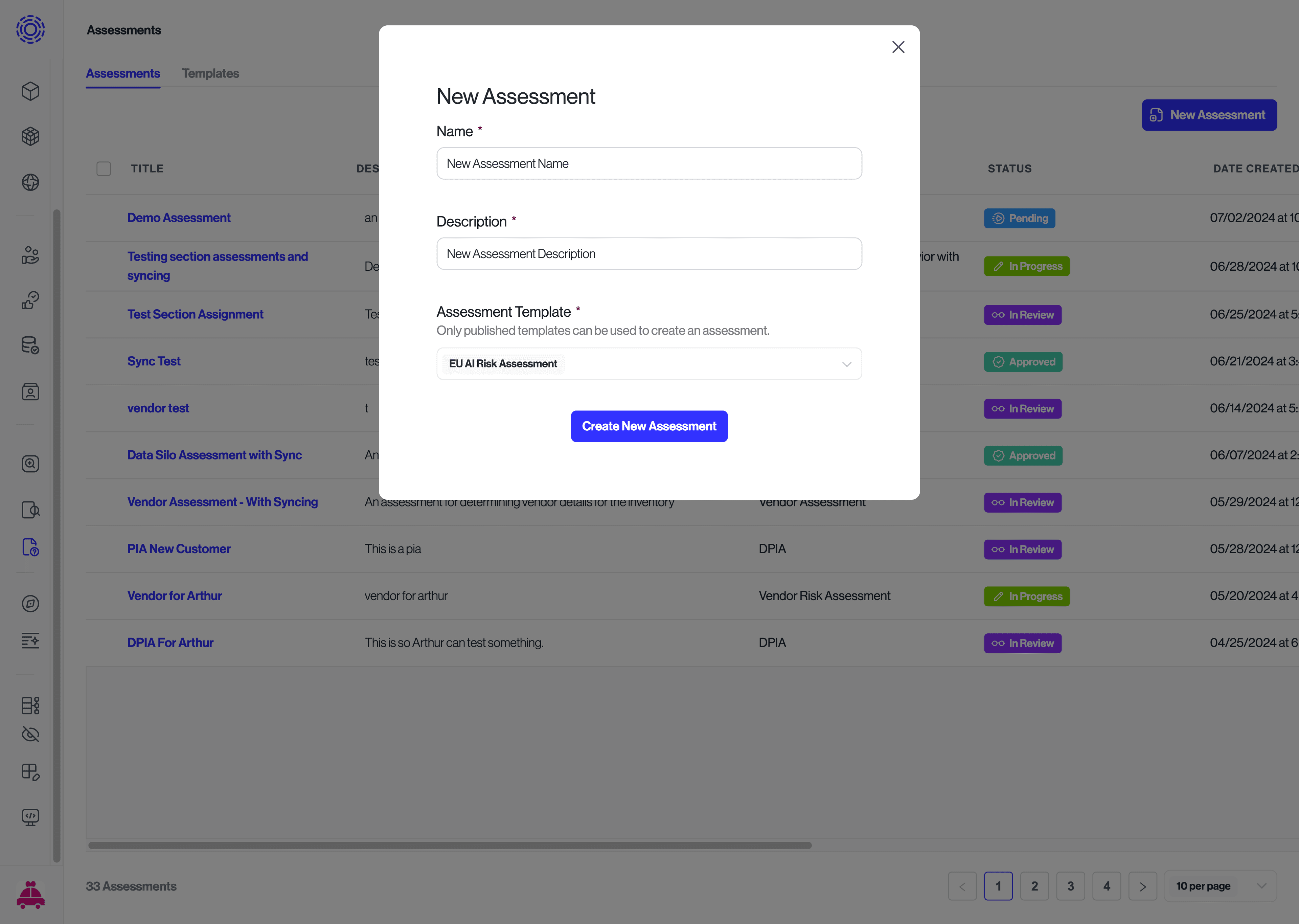The image size is (1299, 924).
Task: Select the Assessments tab
Action: pyautogui.click(x=123, y=73)
